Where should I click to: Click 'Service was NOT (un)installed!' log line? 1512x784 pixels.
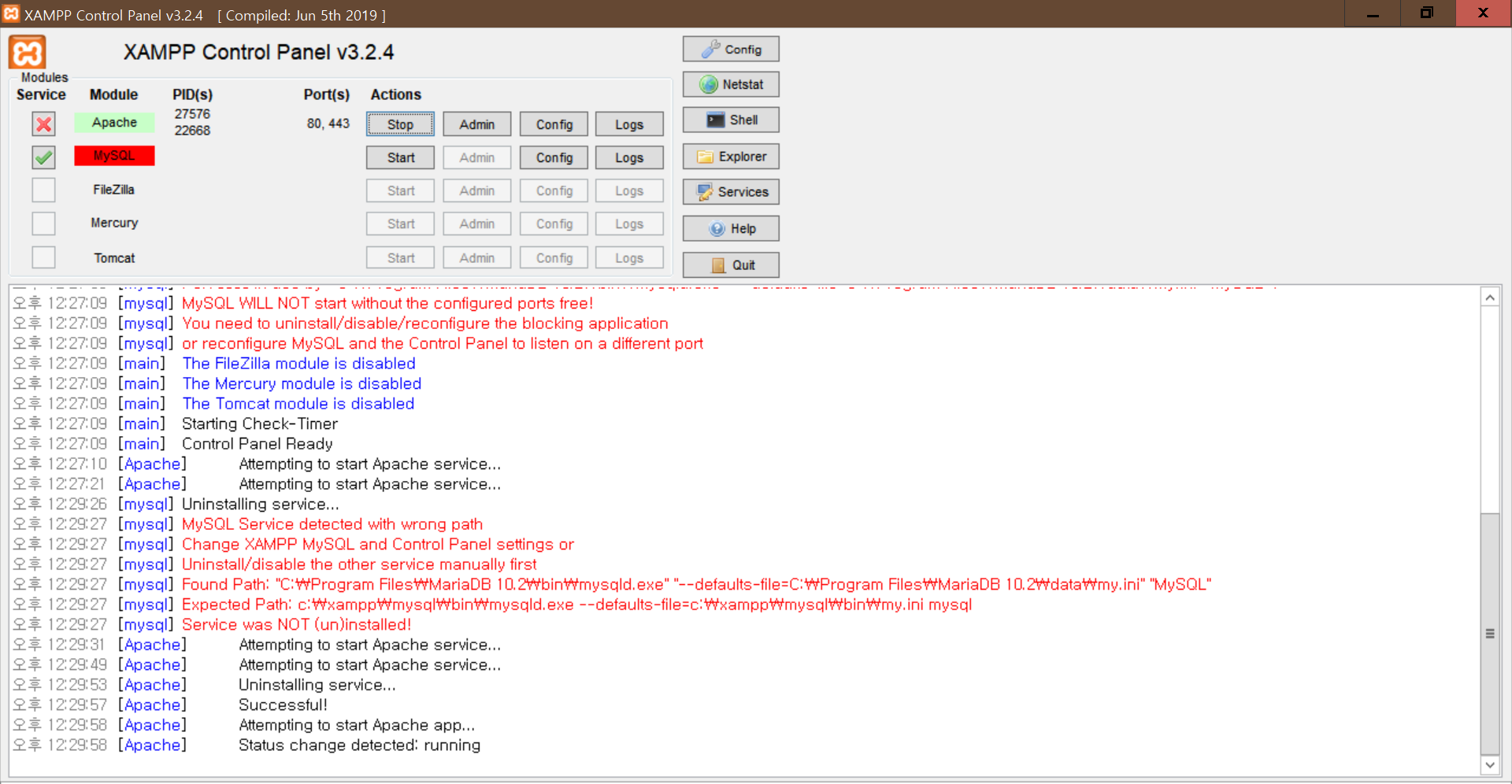[x=297, y=624]
